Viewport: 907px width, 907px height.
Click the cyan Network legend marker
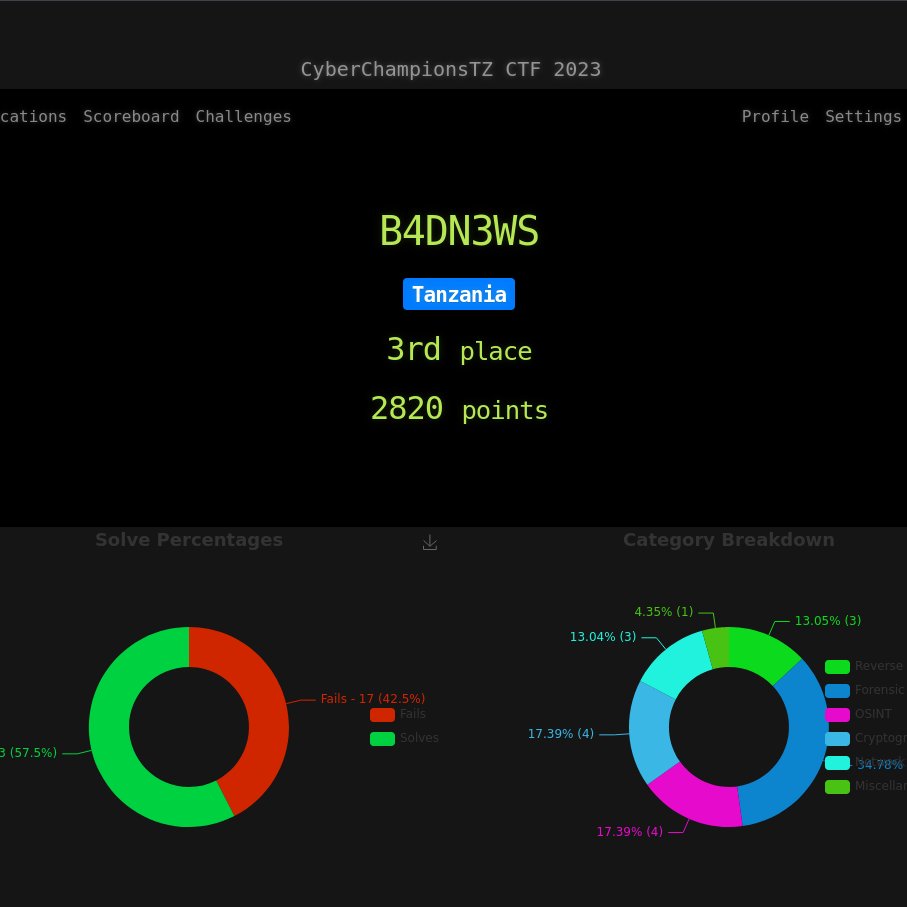coord(837,762)
